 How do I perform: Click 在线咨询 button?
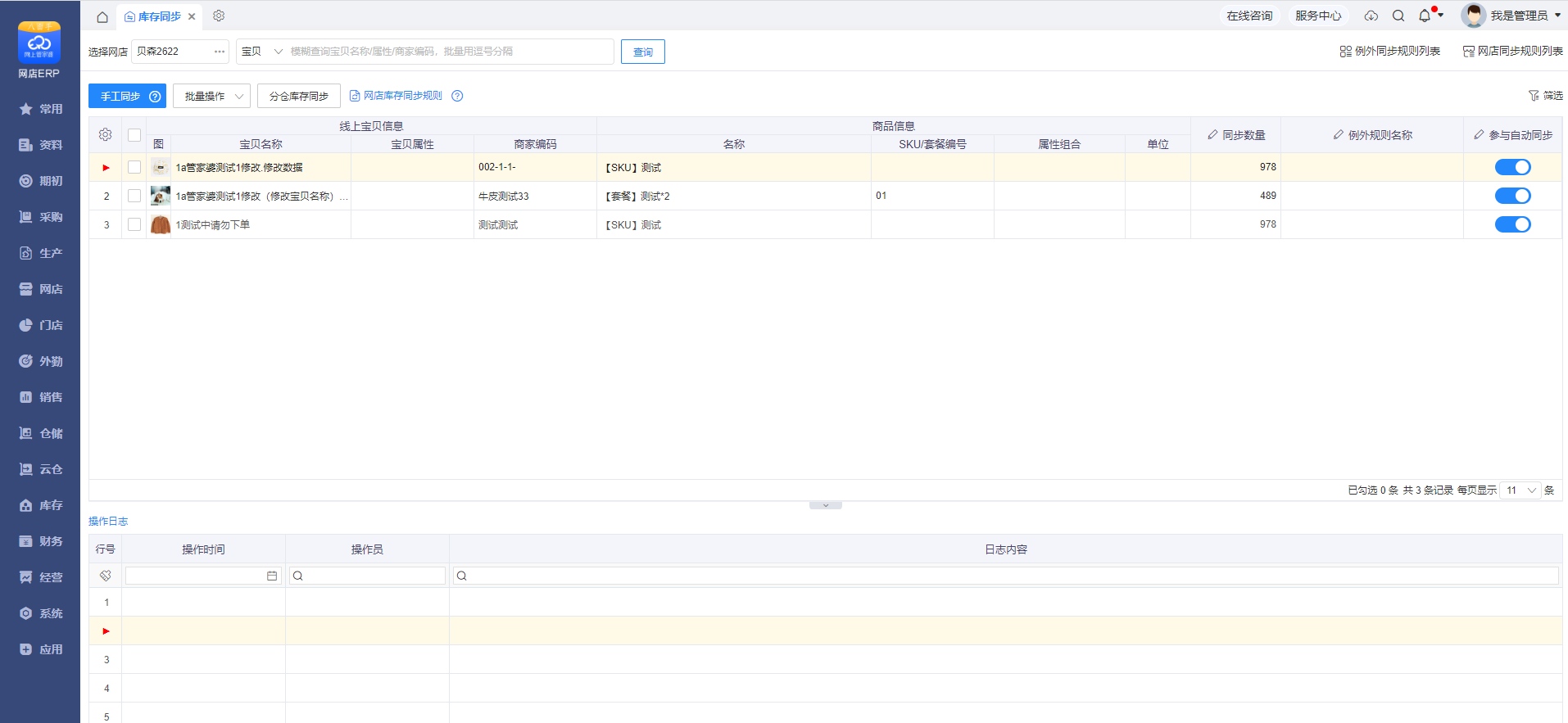pyautogui.click(x=1249, y=16)
